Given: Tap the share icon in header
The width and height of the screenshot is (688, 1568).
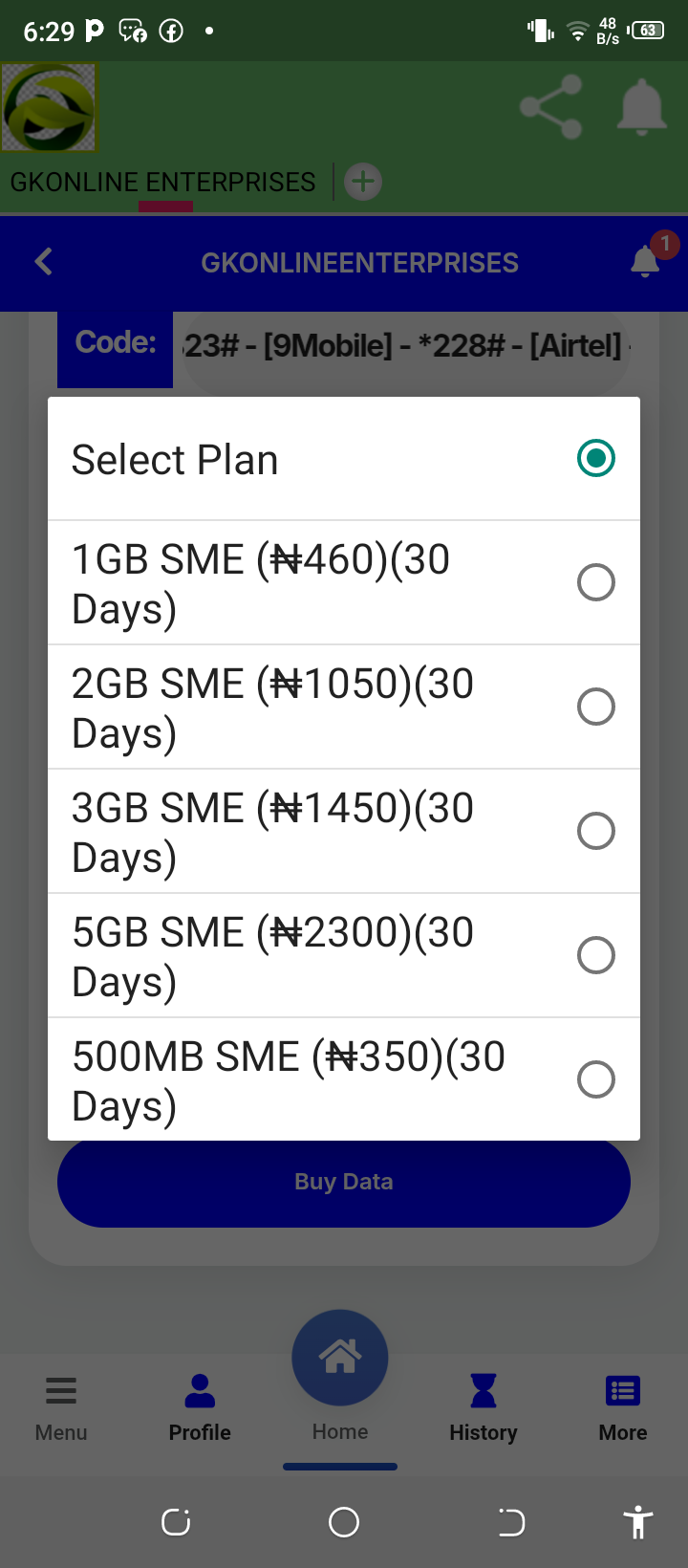Looking at the screenshot, I should [550, 106].
